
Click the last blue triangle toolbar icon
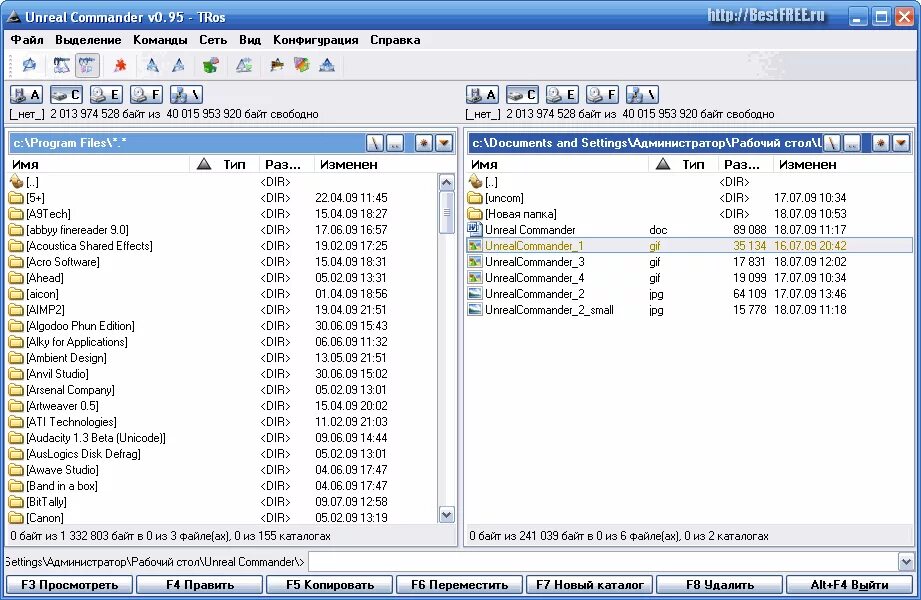[x=327, y=65]
